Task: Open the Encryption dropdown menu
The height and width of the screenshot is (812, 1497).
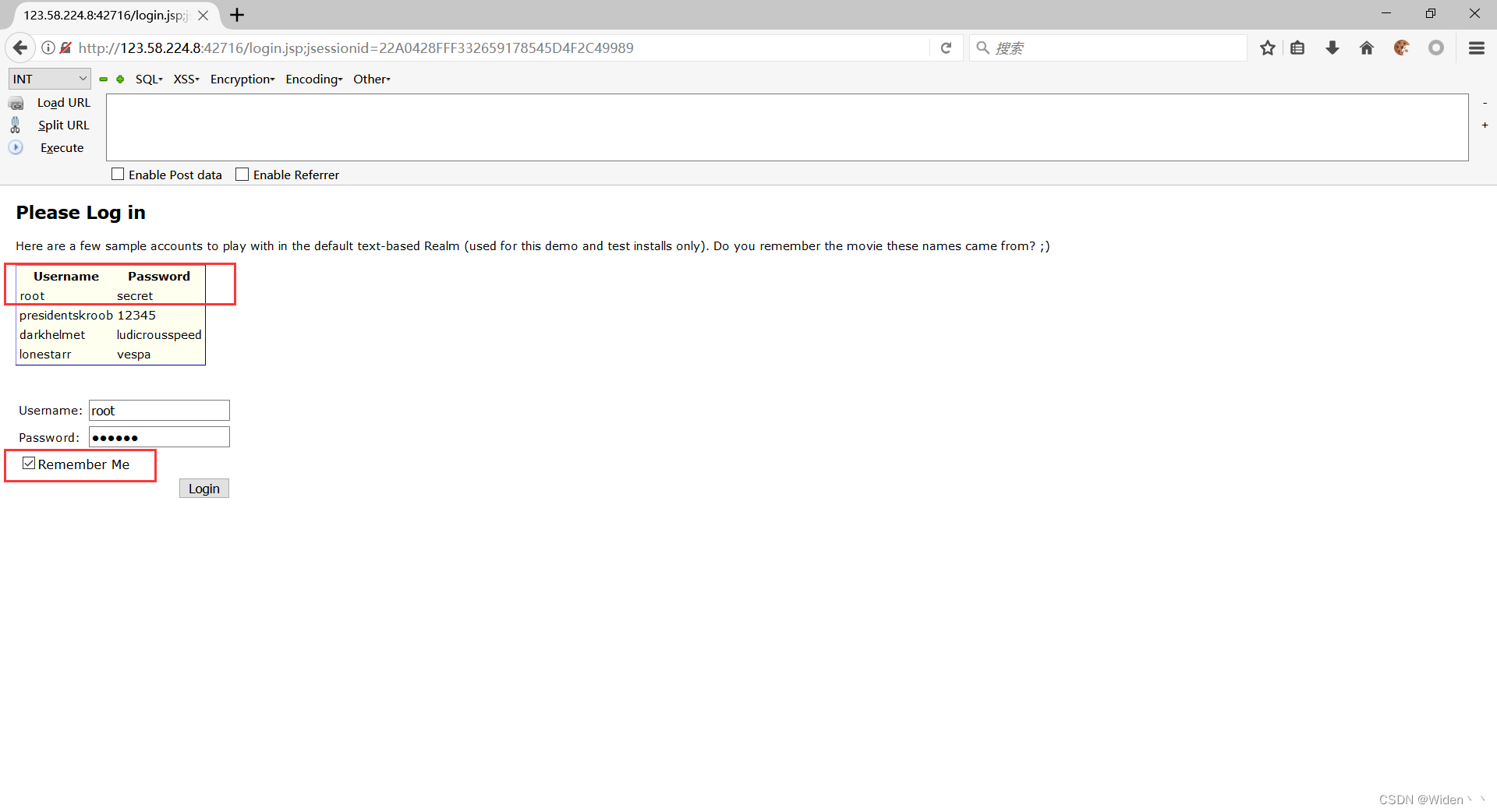Action: (242, 79)
